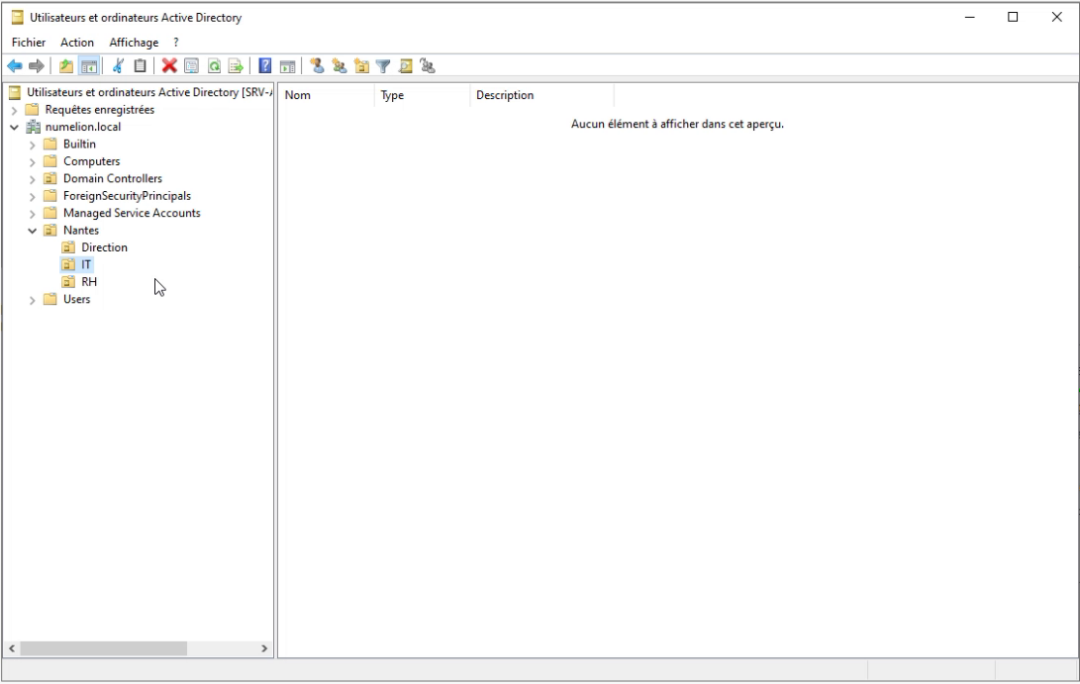Open the Export list icon
1080x684 pixels.
pyautogui.click(x=234, y=66)
